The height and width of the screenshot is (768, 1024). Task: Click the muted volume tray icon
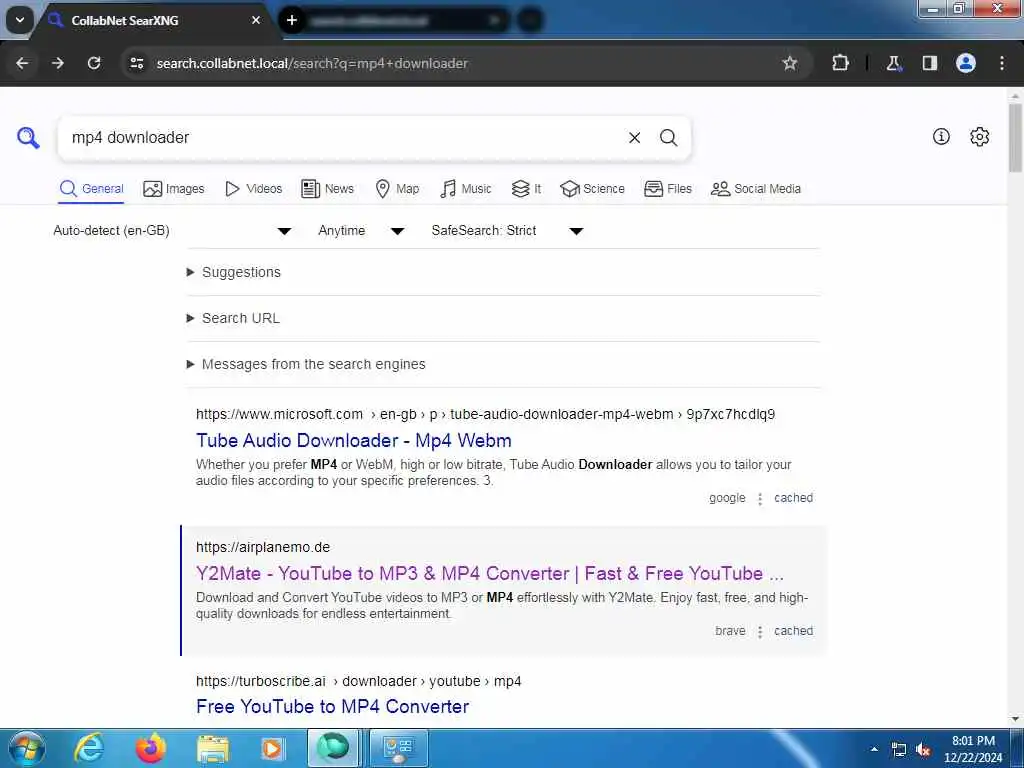click(923, 750)
